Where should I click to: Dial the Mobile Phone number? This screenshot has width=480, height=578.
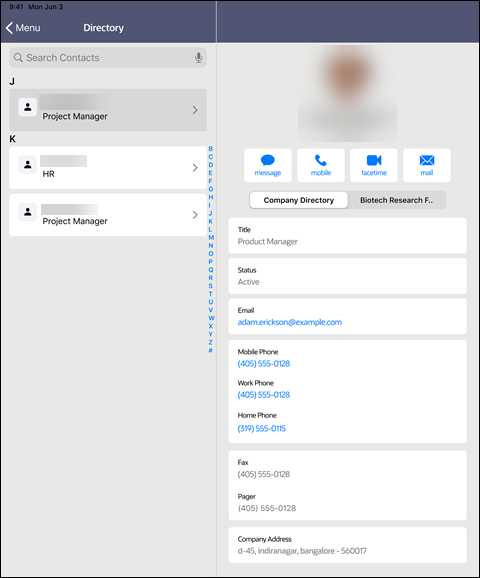coord(264,364)
